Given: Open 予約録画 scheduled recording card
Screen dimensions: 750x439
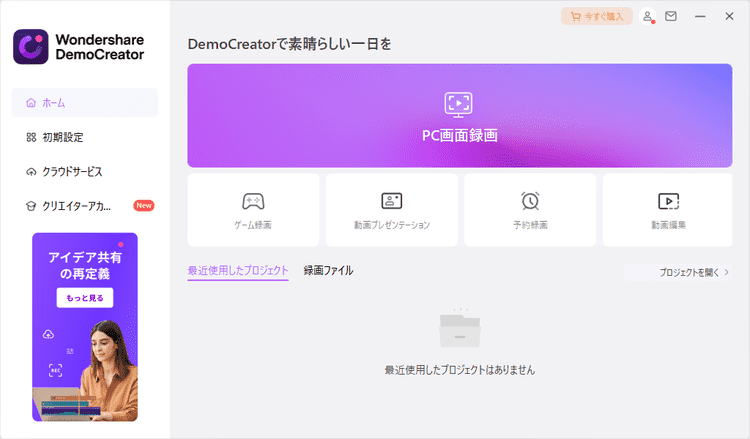Looking at the screenshot, I should [530, 210].
